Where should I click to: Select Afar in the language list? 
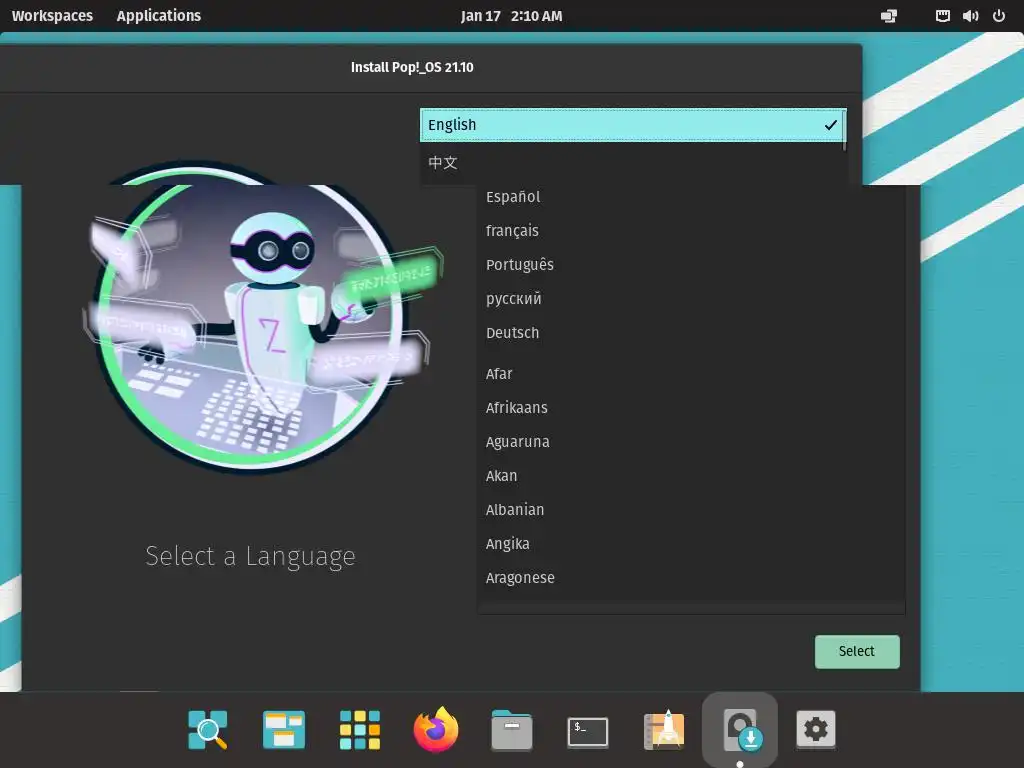690,374
